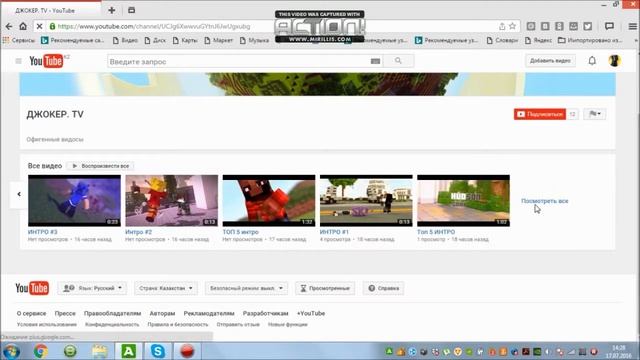The width and height of the screenshot is (640, 360).
Task: Open Chrome from the taskbar
Action: point(41,351)
